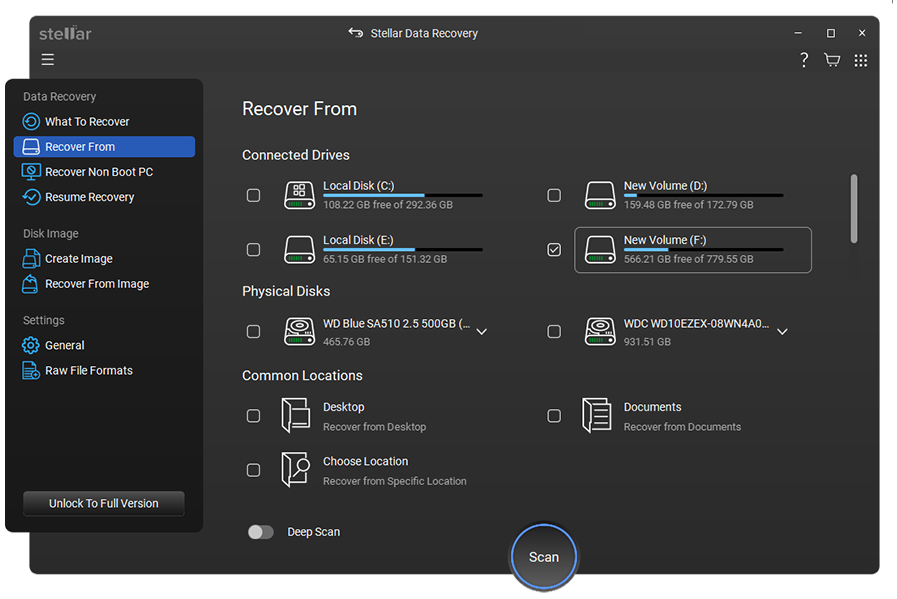Click the Recover Non Boot PC icon

31,172
